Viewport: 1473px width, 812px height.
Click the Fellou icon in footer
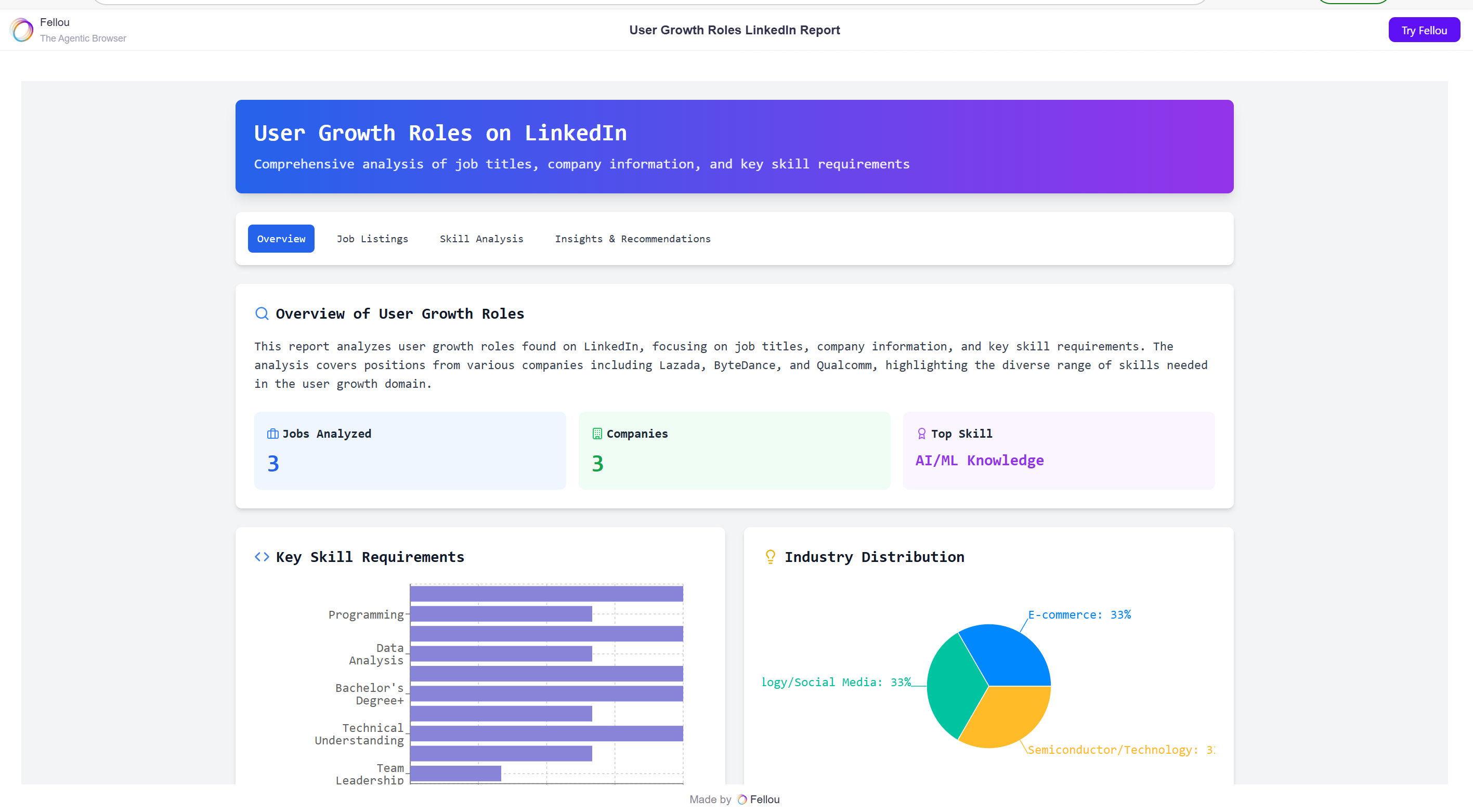click(x=741, y=800)
